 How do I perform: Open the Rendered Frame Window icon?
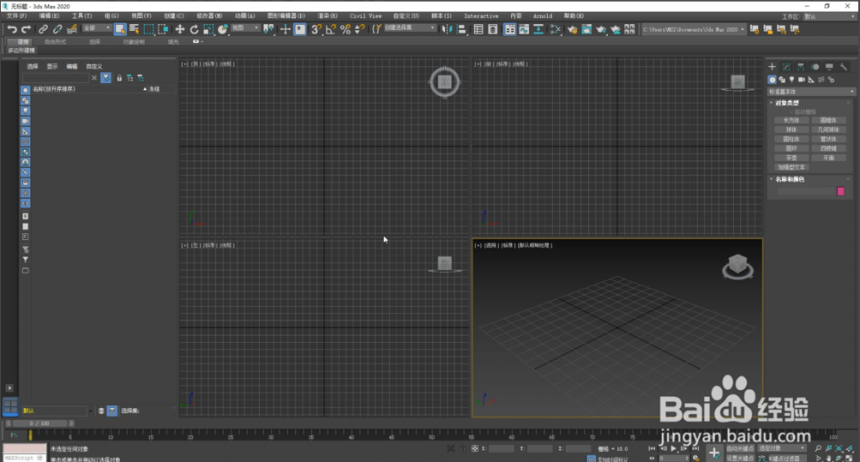[586, 29]
